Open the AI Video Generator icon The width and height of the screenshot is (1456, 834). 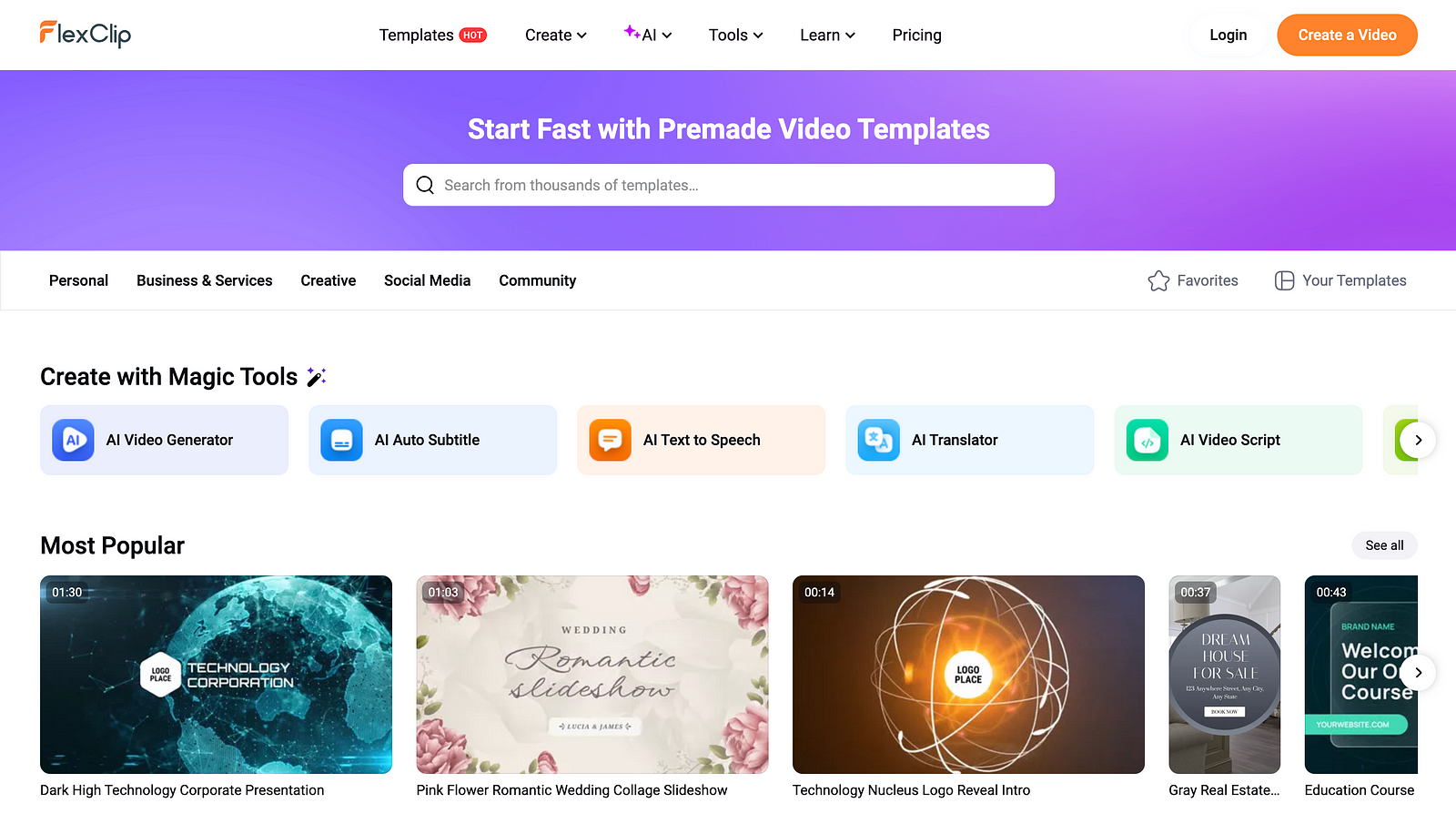[74, 440]
